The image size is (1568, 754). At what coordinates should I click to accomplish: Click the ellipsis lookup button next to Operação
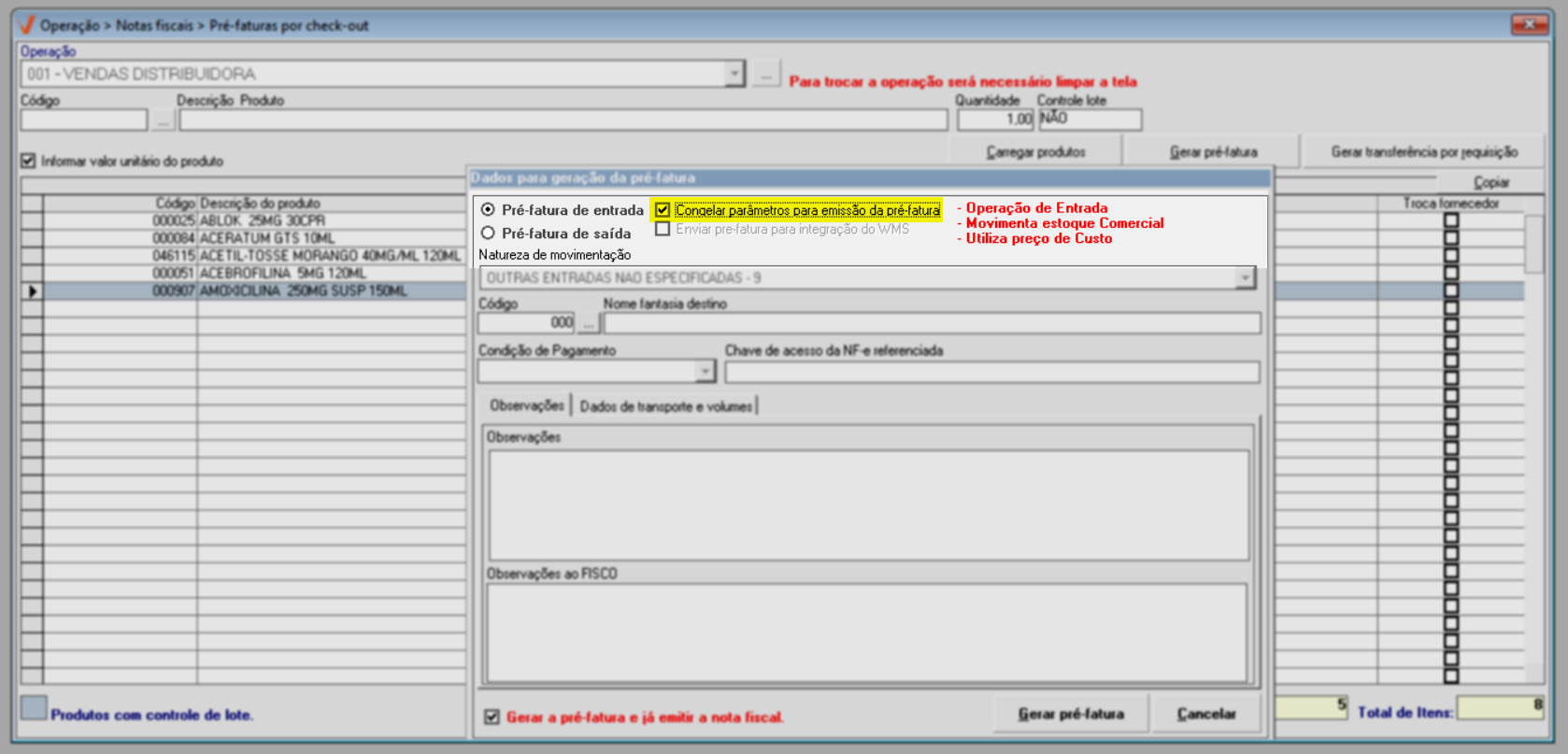[x=766, y=74]
